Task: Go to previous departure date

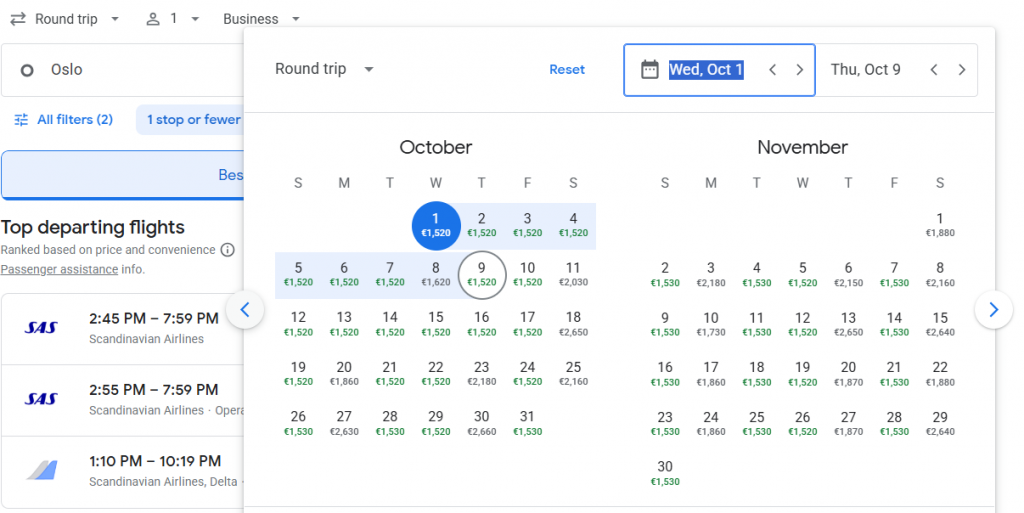Action: pyautogui.click(x=773, y=70)
